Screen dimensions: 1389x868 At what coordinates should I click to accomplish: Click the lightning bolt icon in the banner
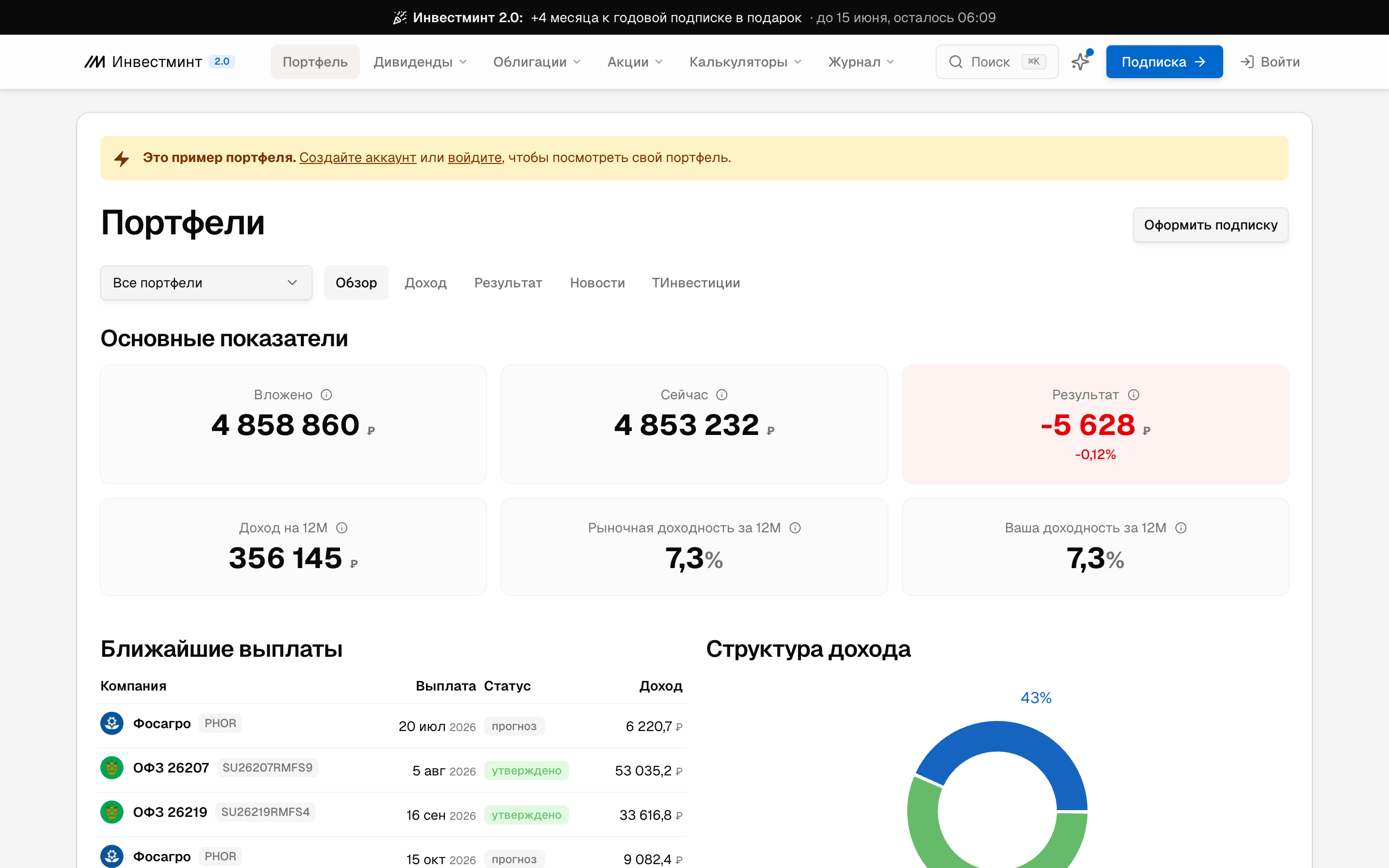[x=122, y=159]
